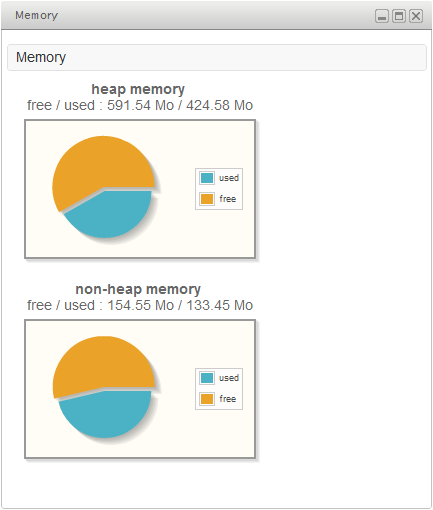433x510 pixels.
Task: Select the non-heap chart's free pie slice
Action: 100,362
